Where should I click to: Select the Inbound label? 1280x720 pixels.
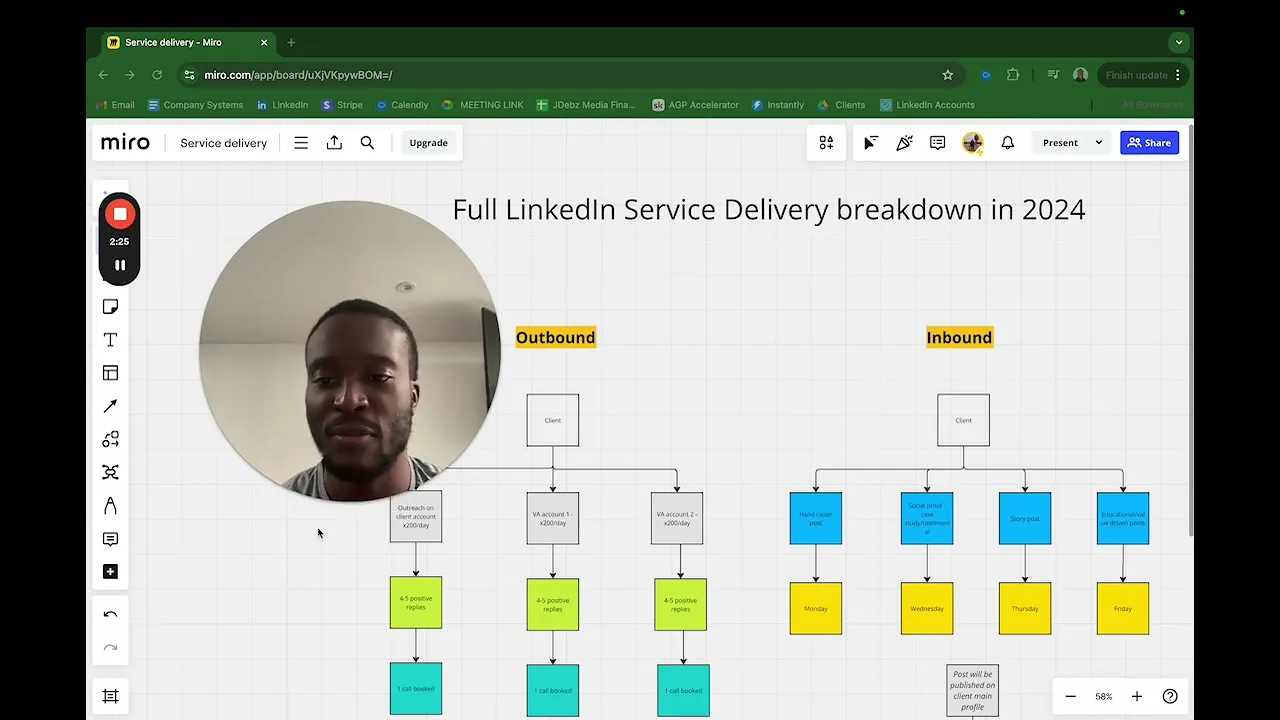[x=959, y=337]
